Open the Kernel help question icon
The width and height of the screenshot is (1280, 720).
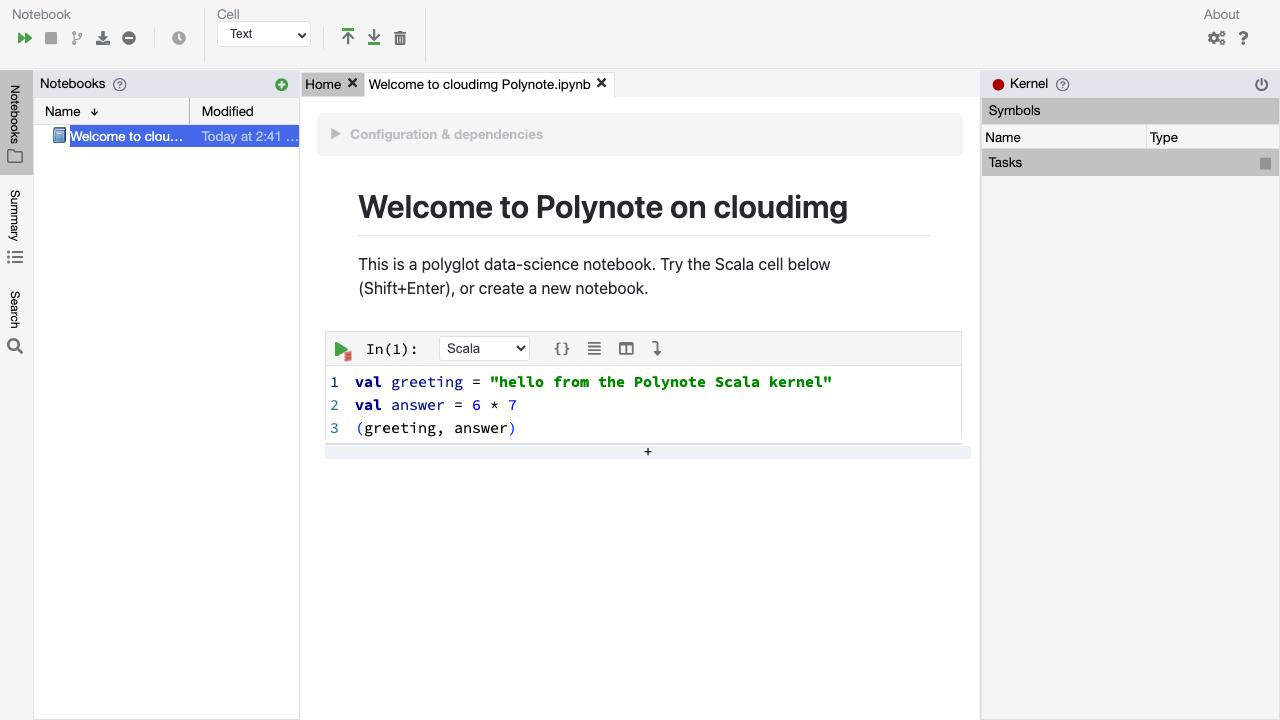coord(1063,85)
